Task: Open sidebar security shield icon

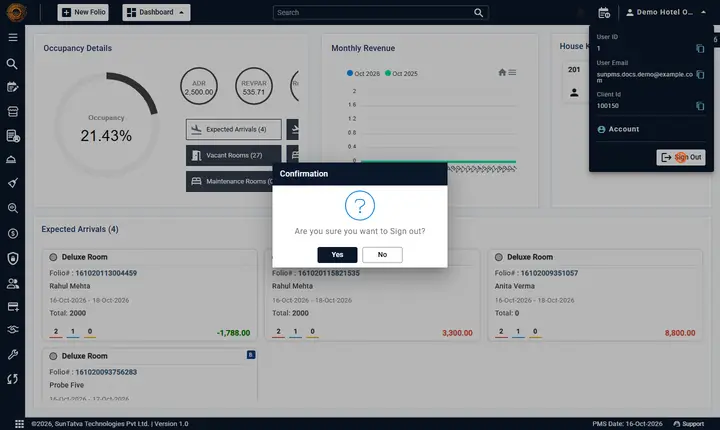Action: [13, 259]
